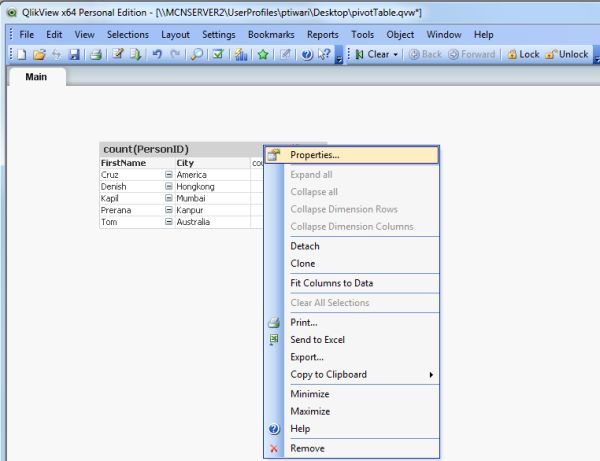Click the Forward navigation button
Screen dimensions: 600x461
(x=472, y=54)
